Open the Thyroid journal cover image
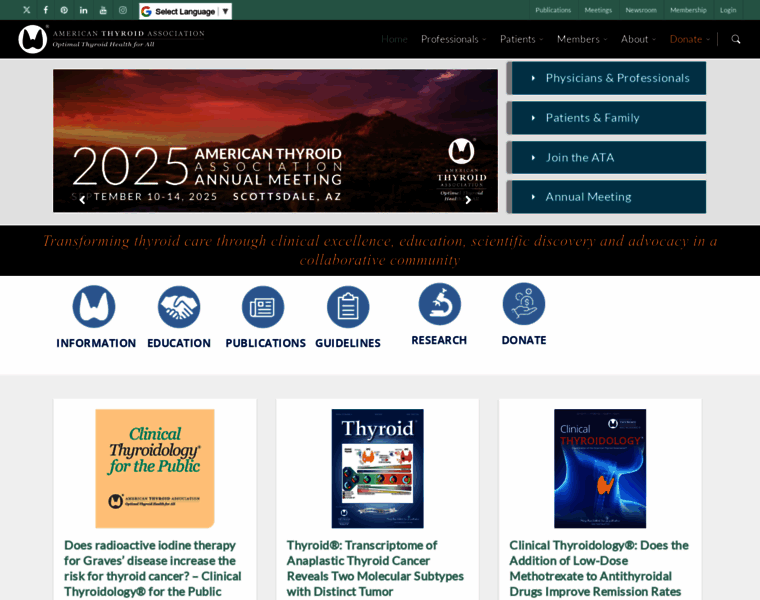 [x=378, y=469]
